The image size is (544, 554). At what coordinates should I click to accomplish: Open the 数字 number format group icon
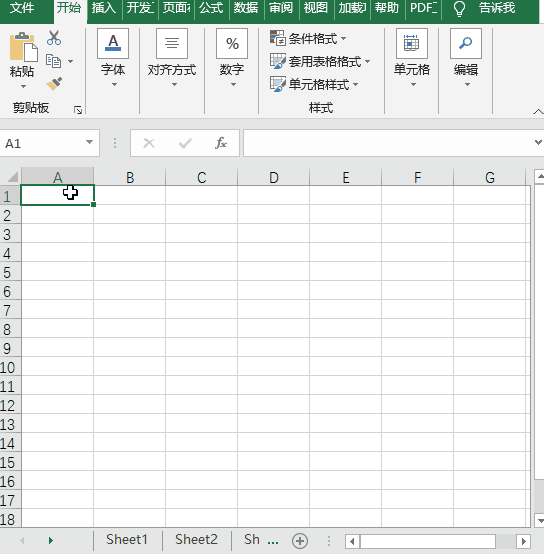tap(232, 43)
